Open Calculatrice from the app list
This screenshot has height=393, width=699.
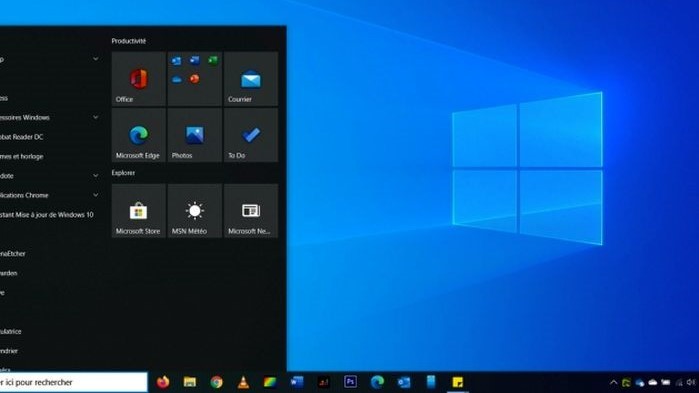tap(11, 332)
